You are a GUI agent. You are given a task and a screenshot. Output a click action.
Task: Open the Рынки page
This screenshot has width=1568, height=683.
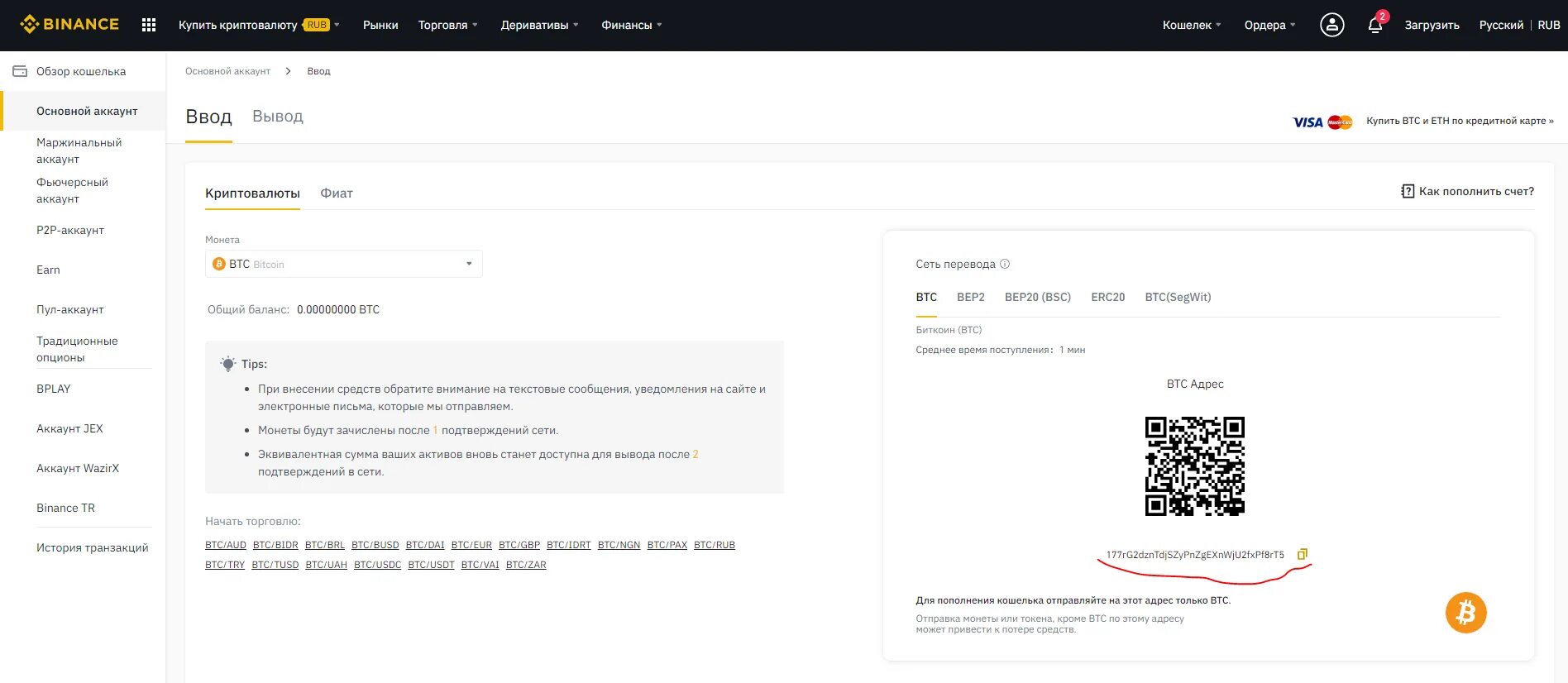click(x=380, y=25)
